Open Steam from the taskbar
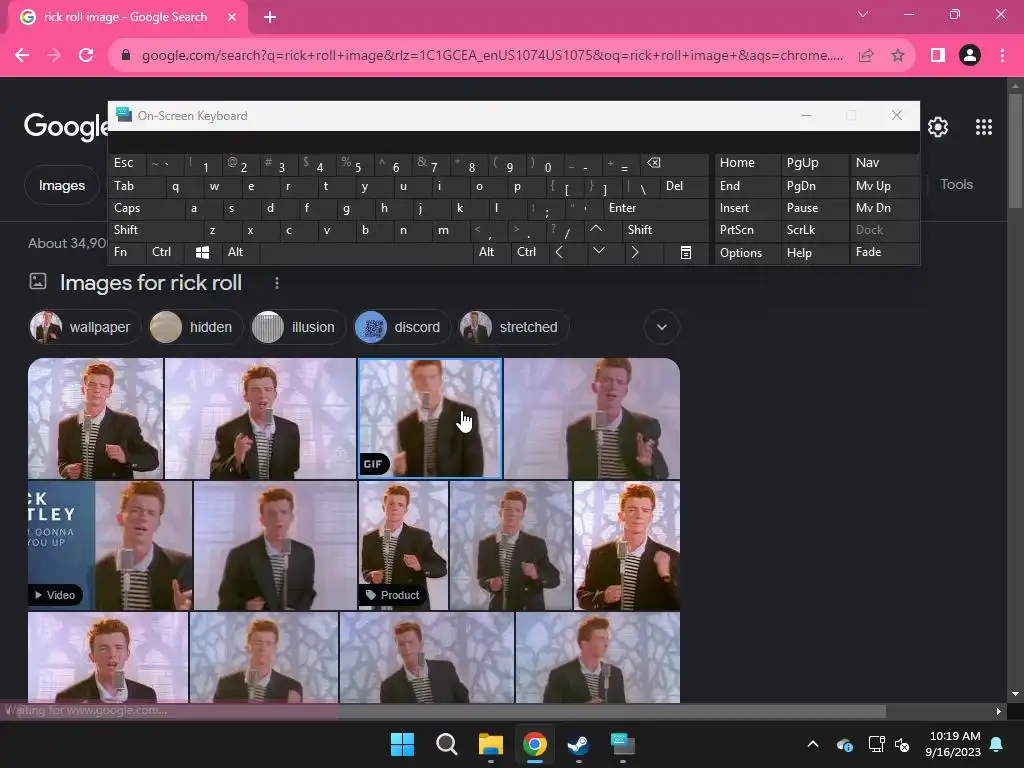The width and height of the screenshot is (1024, 768). click(579, 744)
